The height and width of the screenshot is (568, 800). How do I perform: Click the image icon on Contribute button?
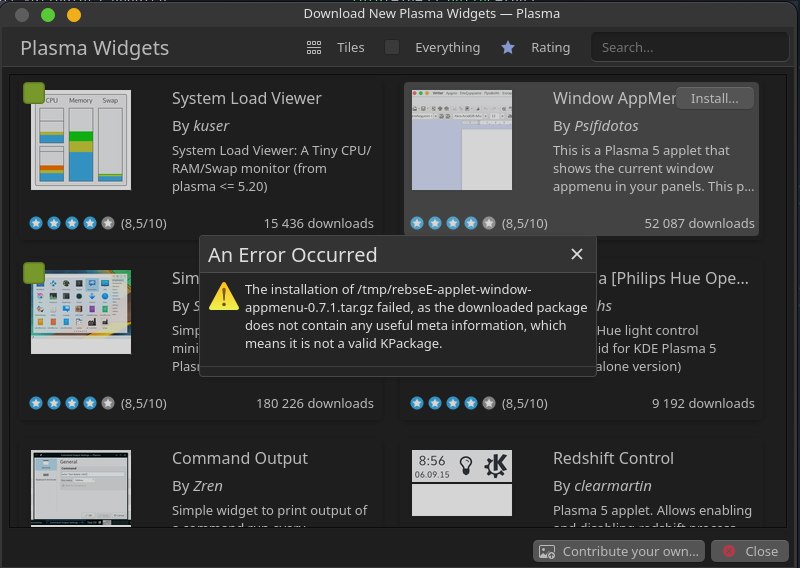tap(547, 551)
